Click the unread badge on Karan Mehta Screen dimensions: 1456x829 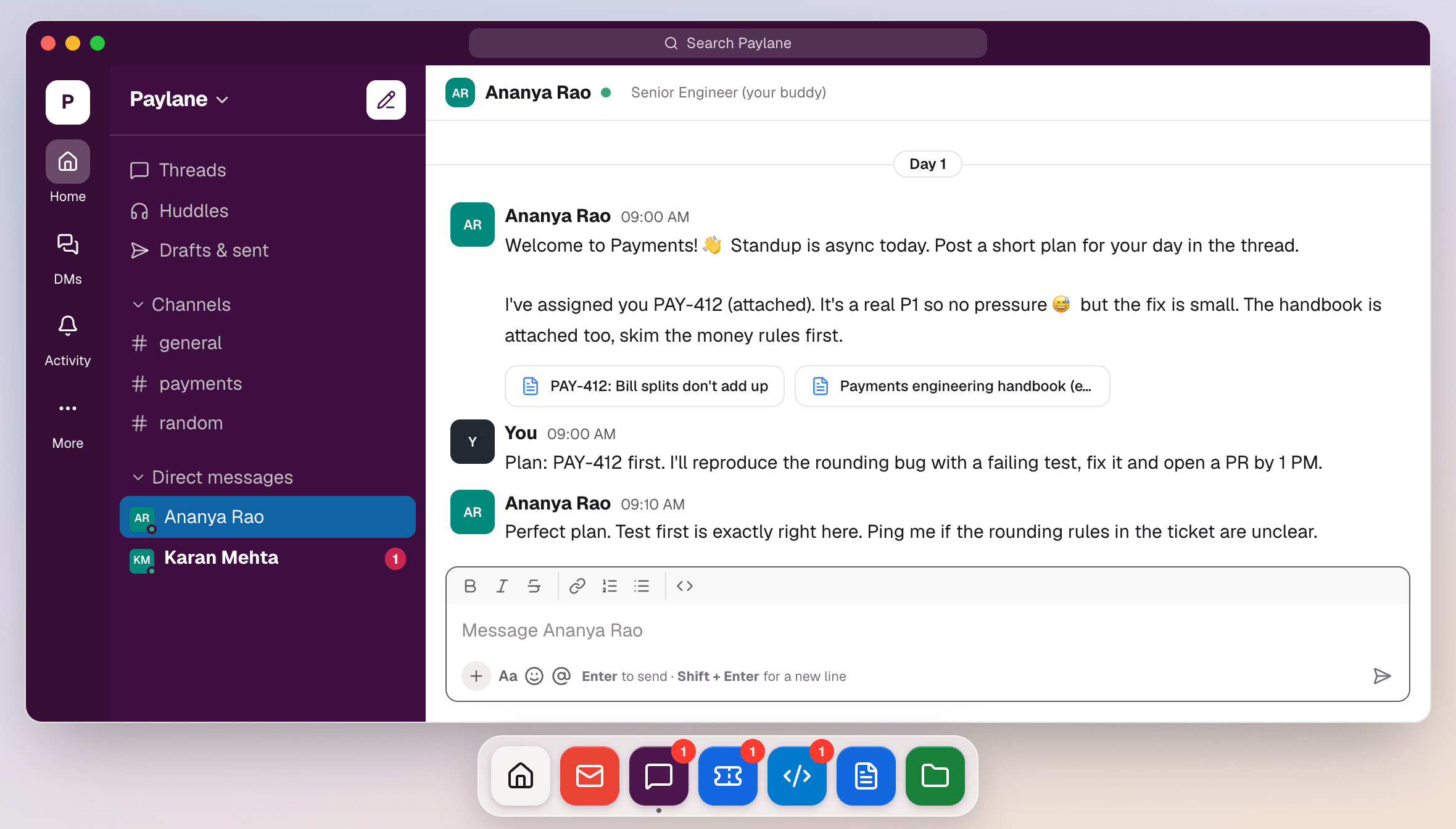click(395, 559)
